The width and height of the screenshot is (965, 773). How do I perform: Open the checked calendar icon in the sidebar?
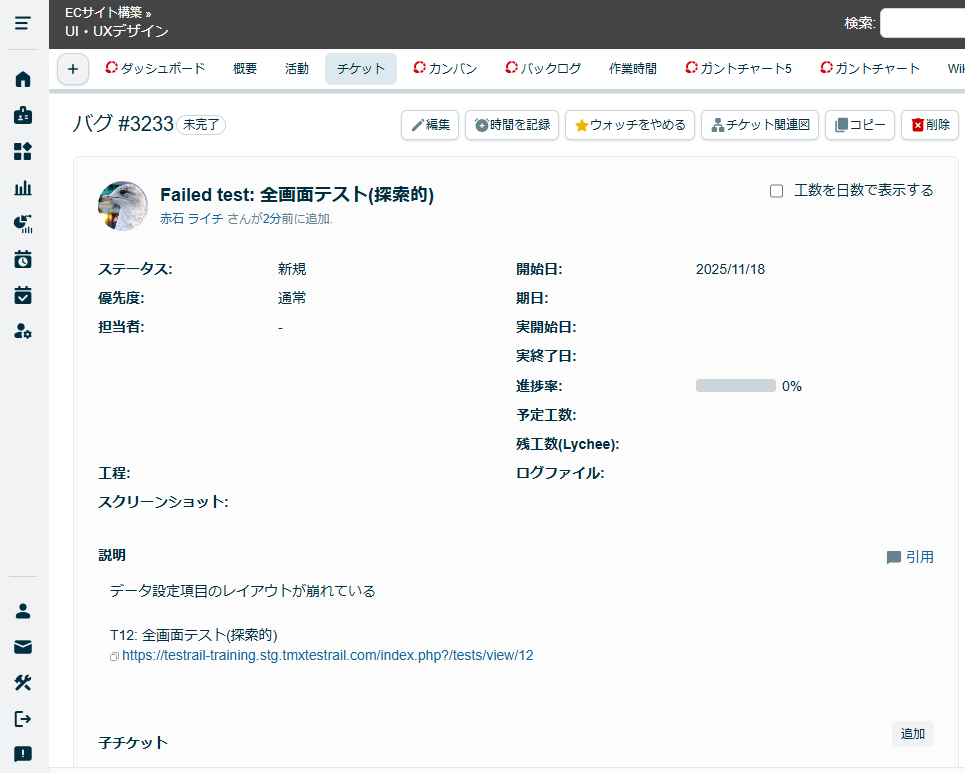23,295
